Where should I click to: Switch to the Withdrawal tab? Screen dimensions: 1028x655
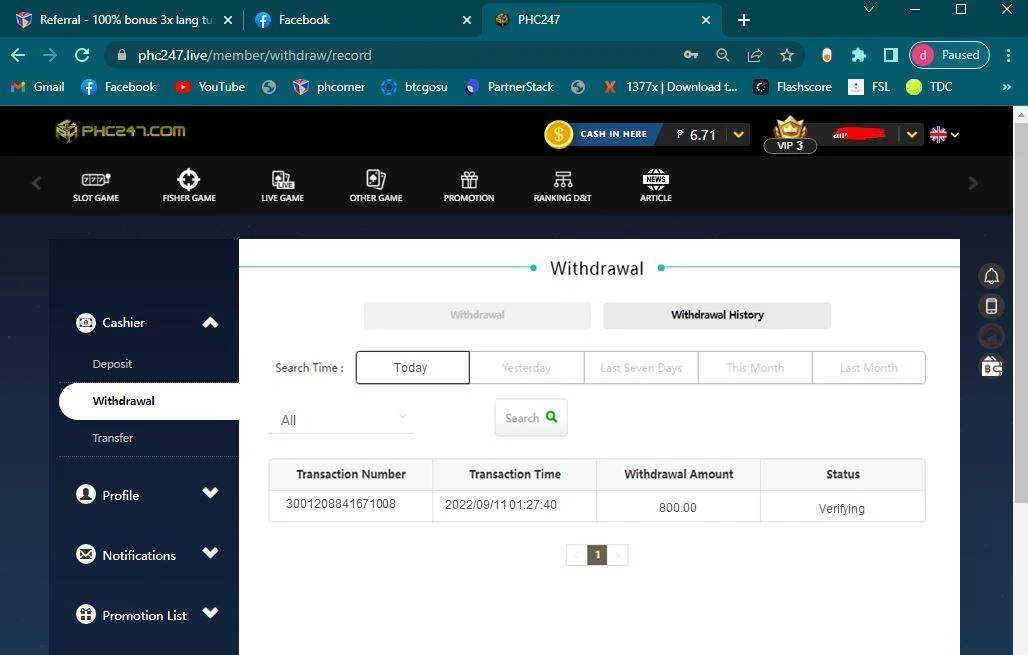tap(477, 315)
